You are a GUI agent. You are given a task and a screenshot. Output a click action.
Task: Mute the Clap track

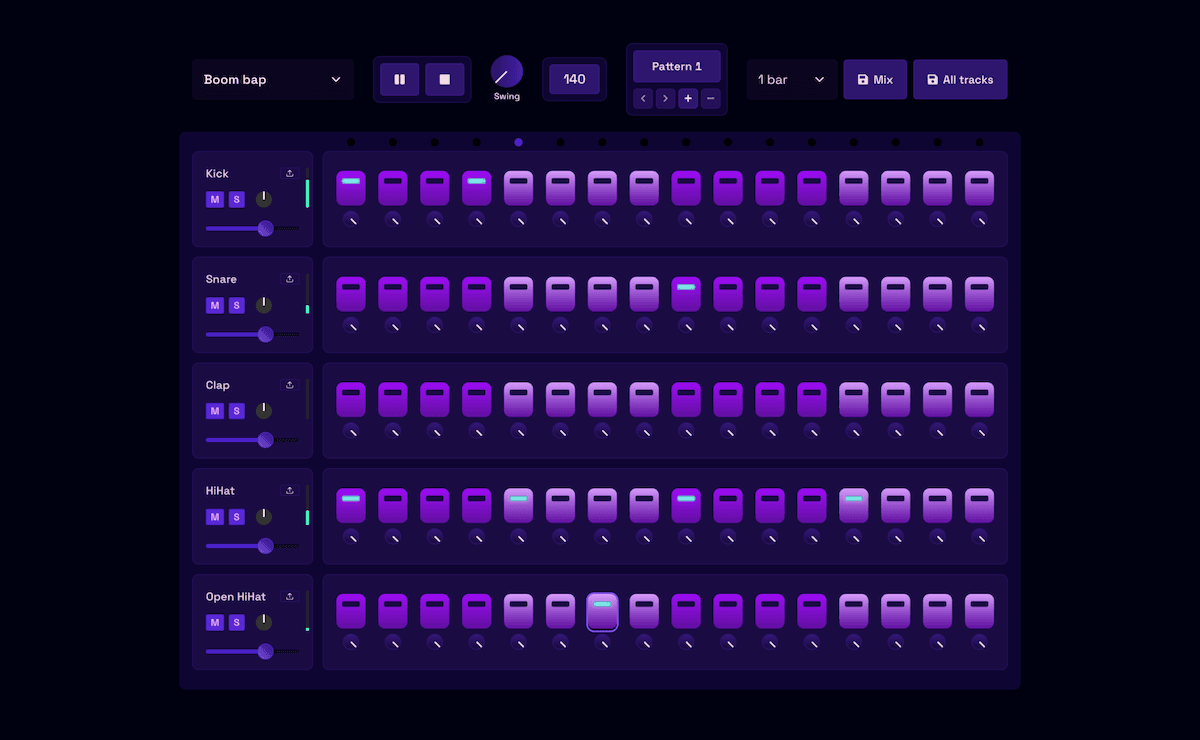coord(215,411)
